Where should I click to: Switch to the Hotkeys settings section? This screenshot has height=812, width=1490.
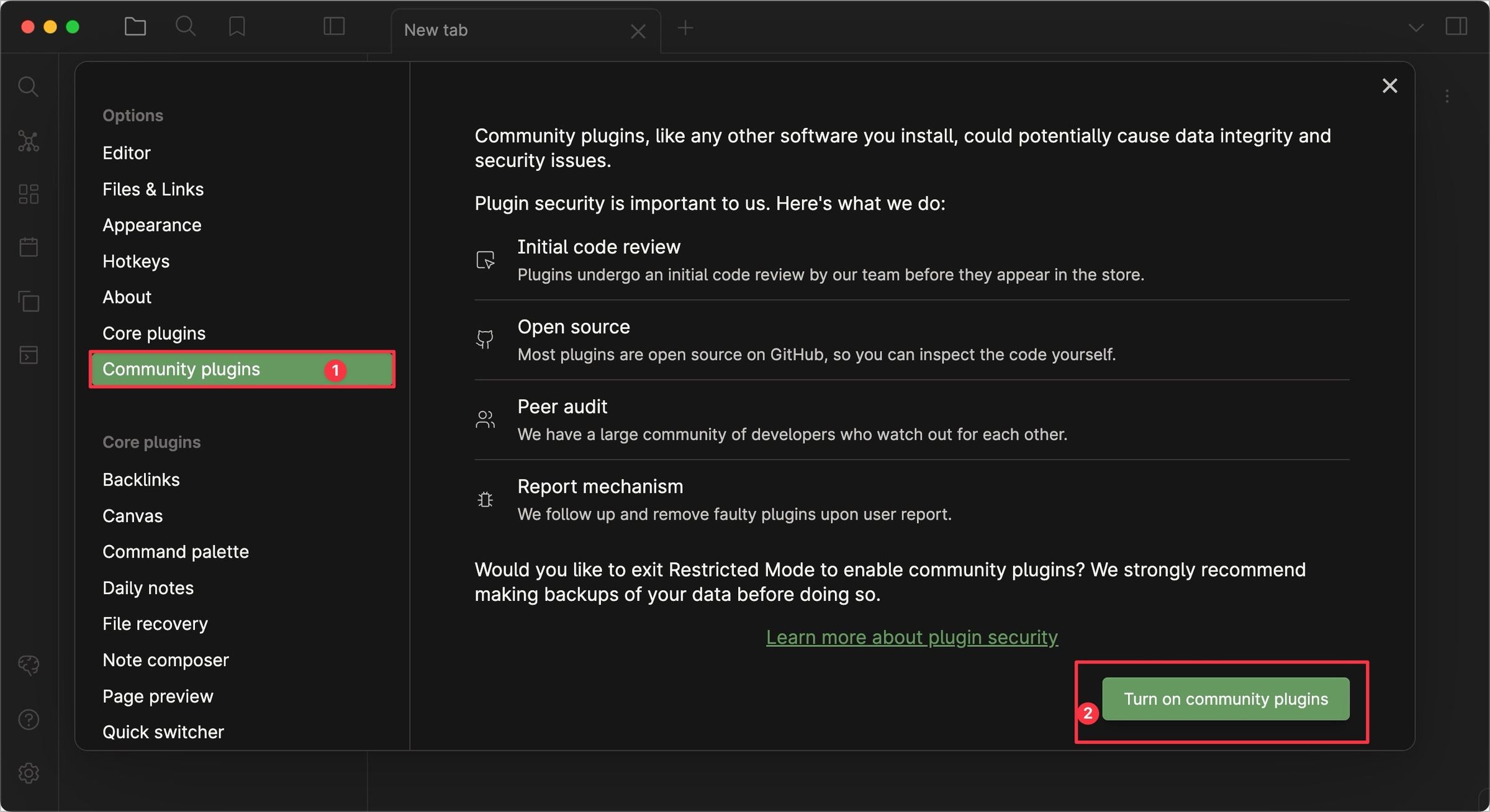point(136,261)
